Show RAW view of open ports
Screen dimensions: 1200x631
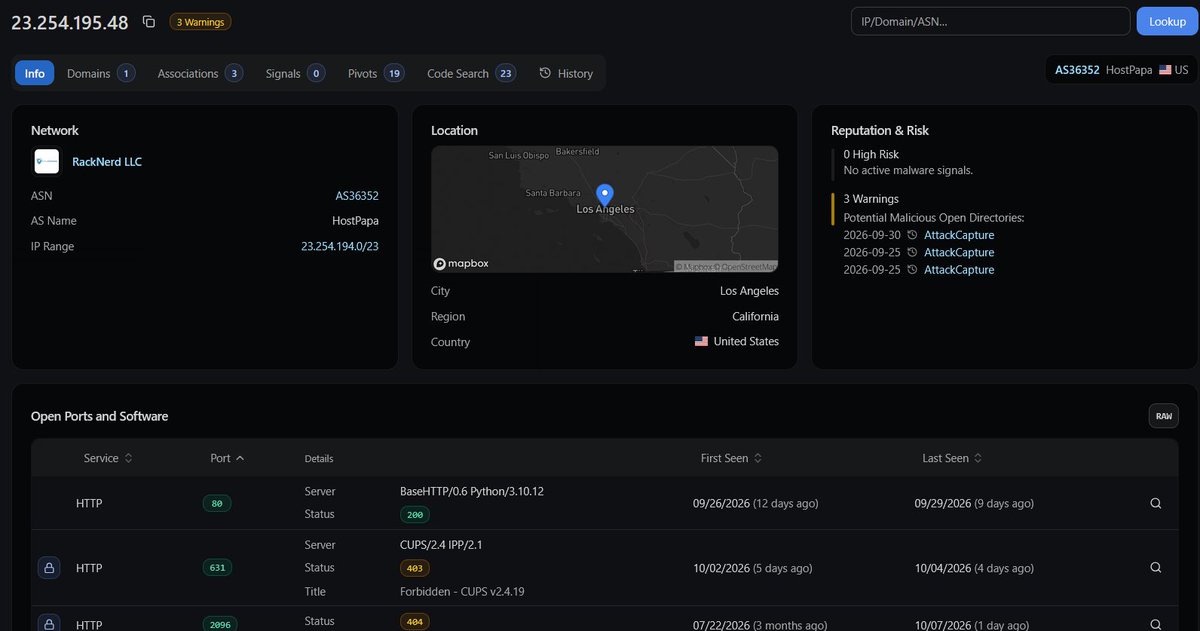1163,415
